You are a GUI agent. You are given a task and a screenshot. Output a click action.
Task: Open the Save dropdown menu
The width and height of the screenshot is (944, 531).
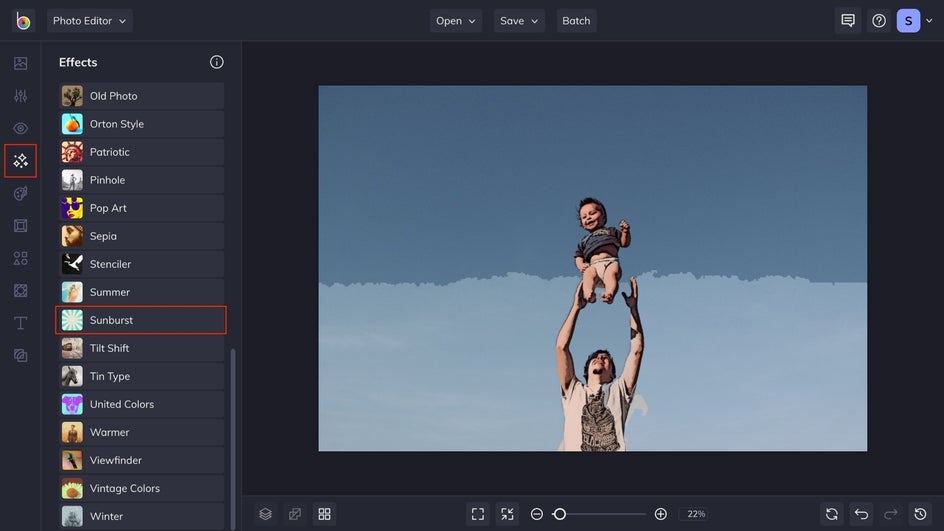(518, 21)
